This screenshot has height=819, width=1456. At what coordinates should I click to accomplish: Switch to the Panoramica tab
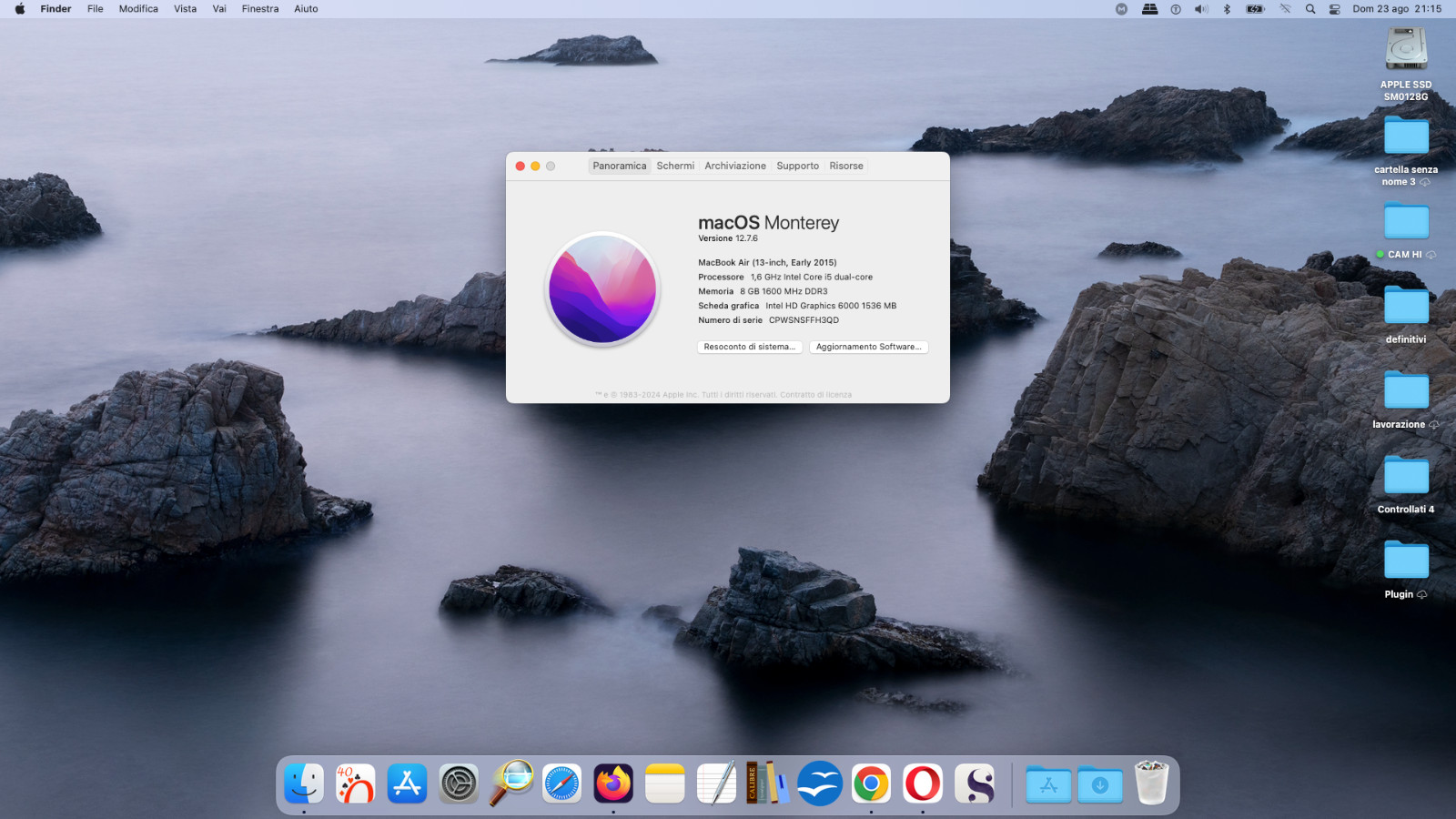pos(620,166)
